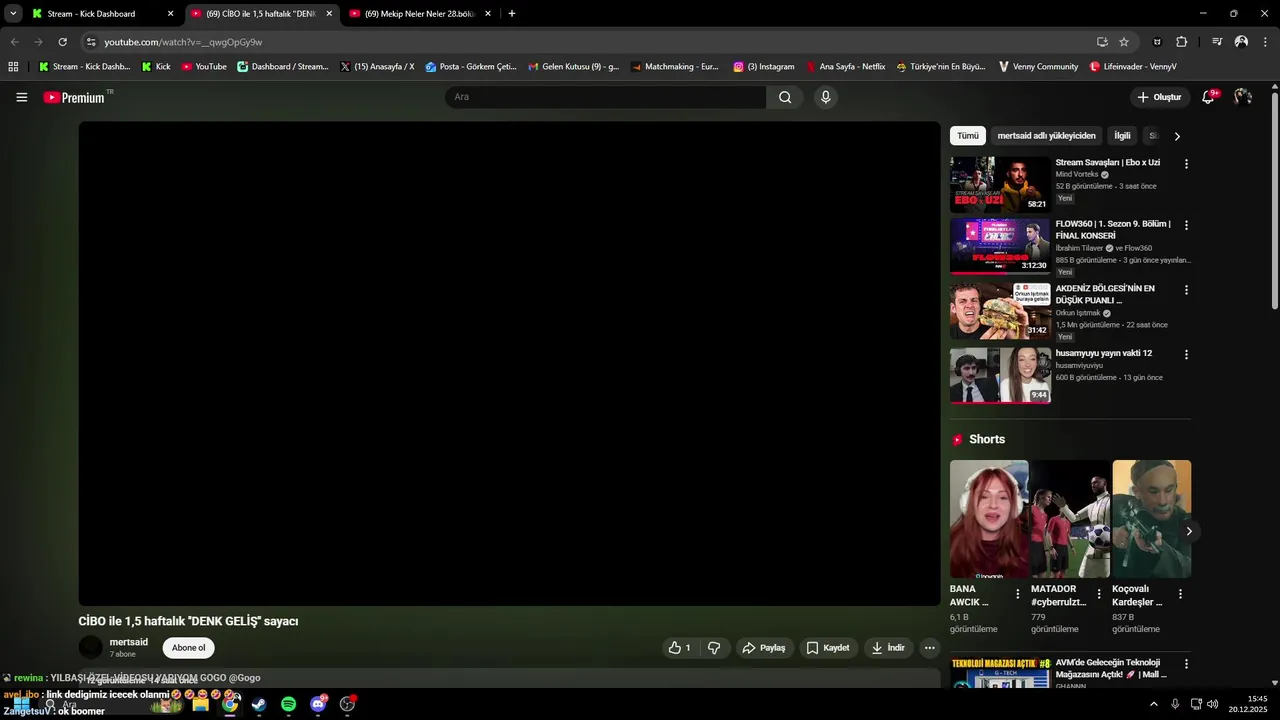This screenshot has height=720, width=1280.
Task: Open more actions ellipsis below video
Action: click(930, 648)
